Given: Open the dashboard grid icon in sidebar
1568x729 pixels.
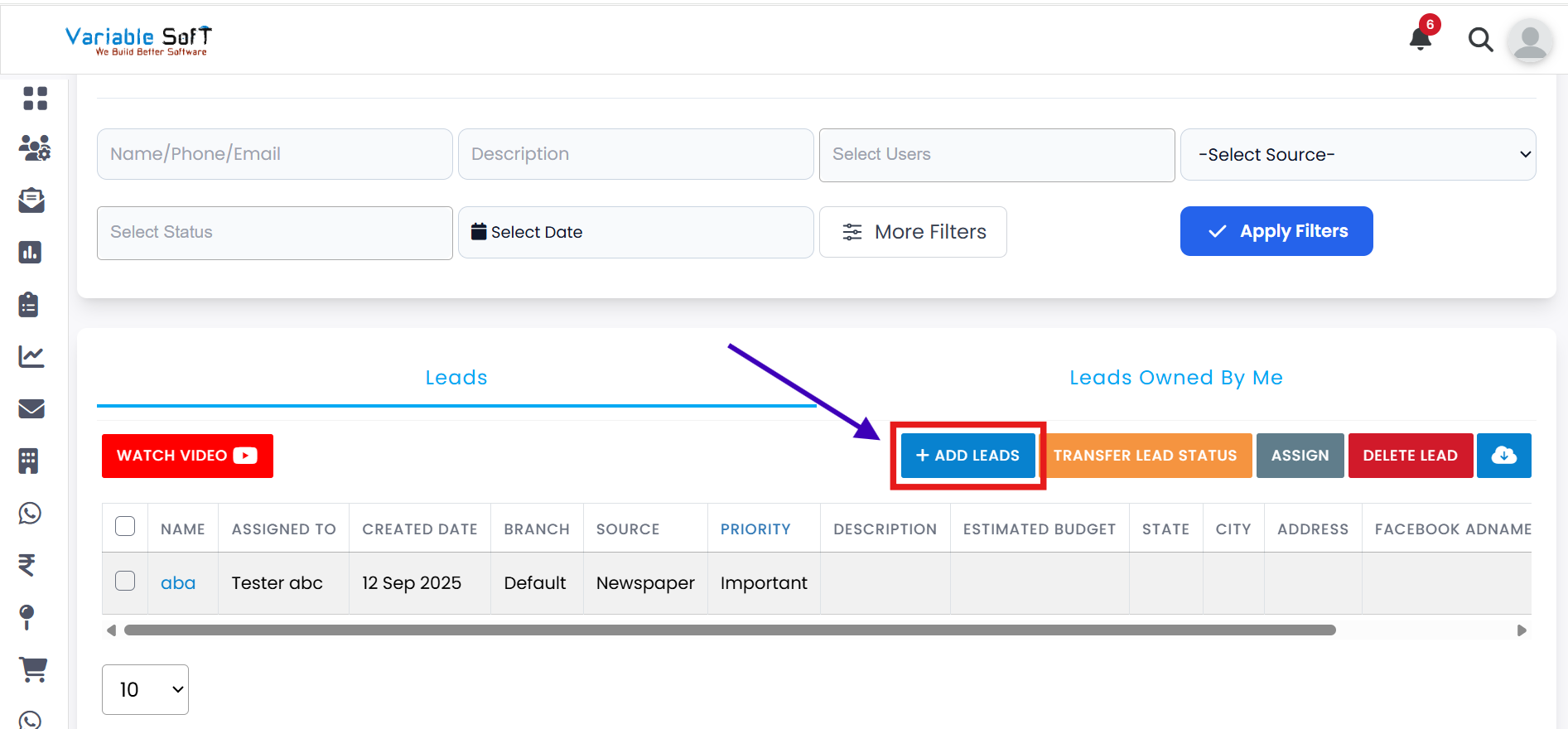Looking at the screenshot, I should click(35, 99).
